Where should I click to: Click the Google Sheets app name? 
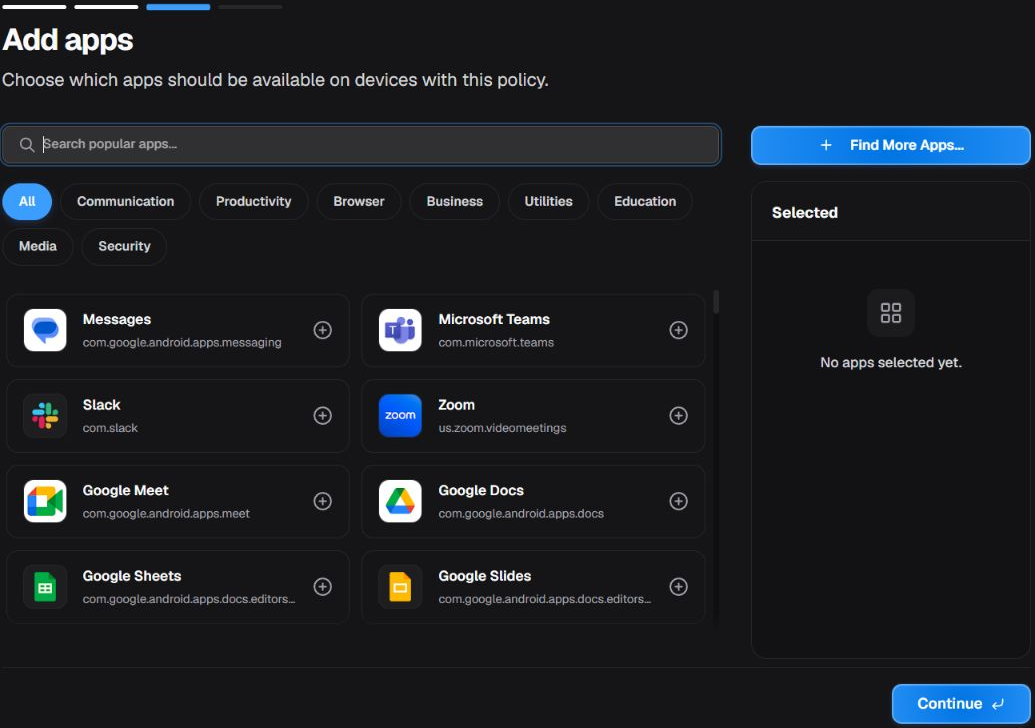pyautogui.click(x=132, y=576)
